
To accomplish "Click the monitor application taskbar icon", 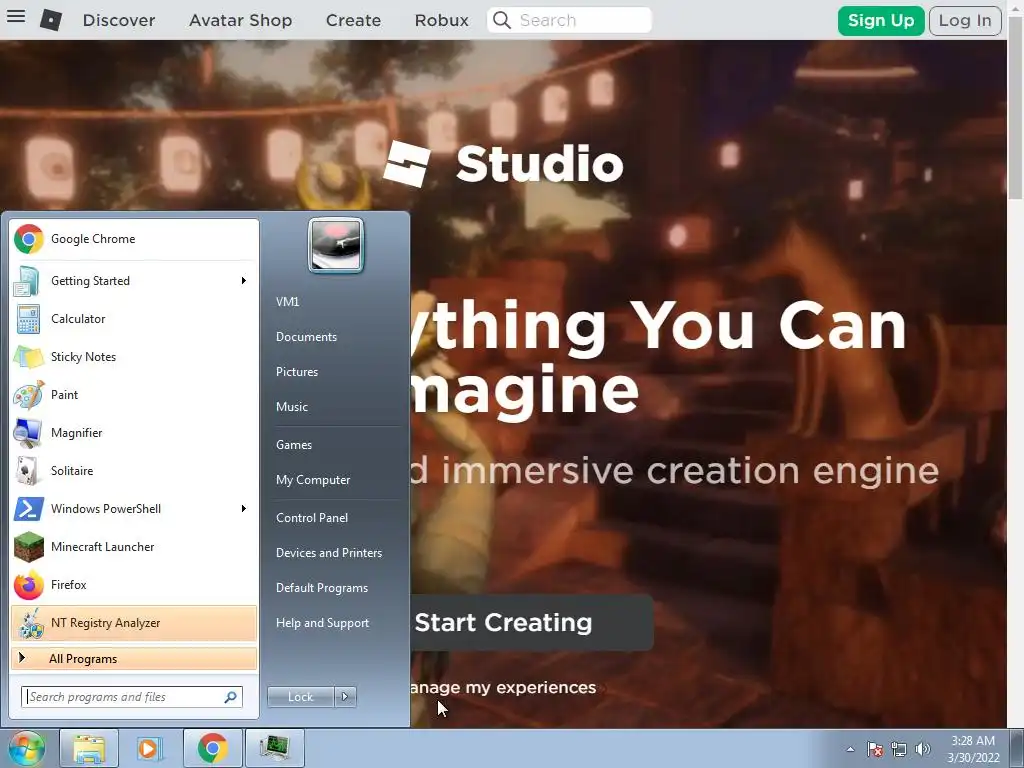I will [274, 748].
